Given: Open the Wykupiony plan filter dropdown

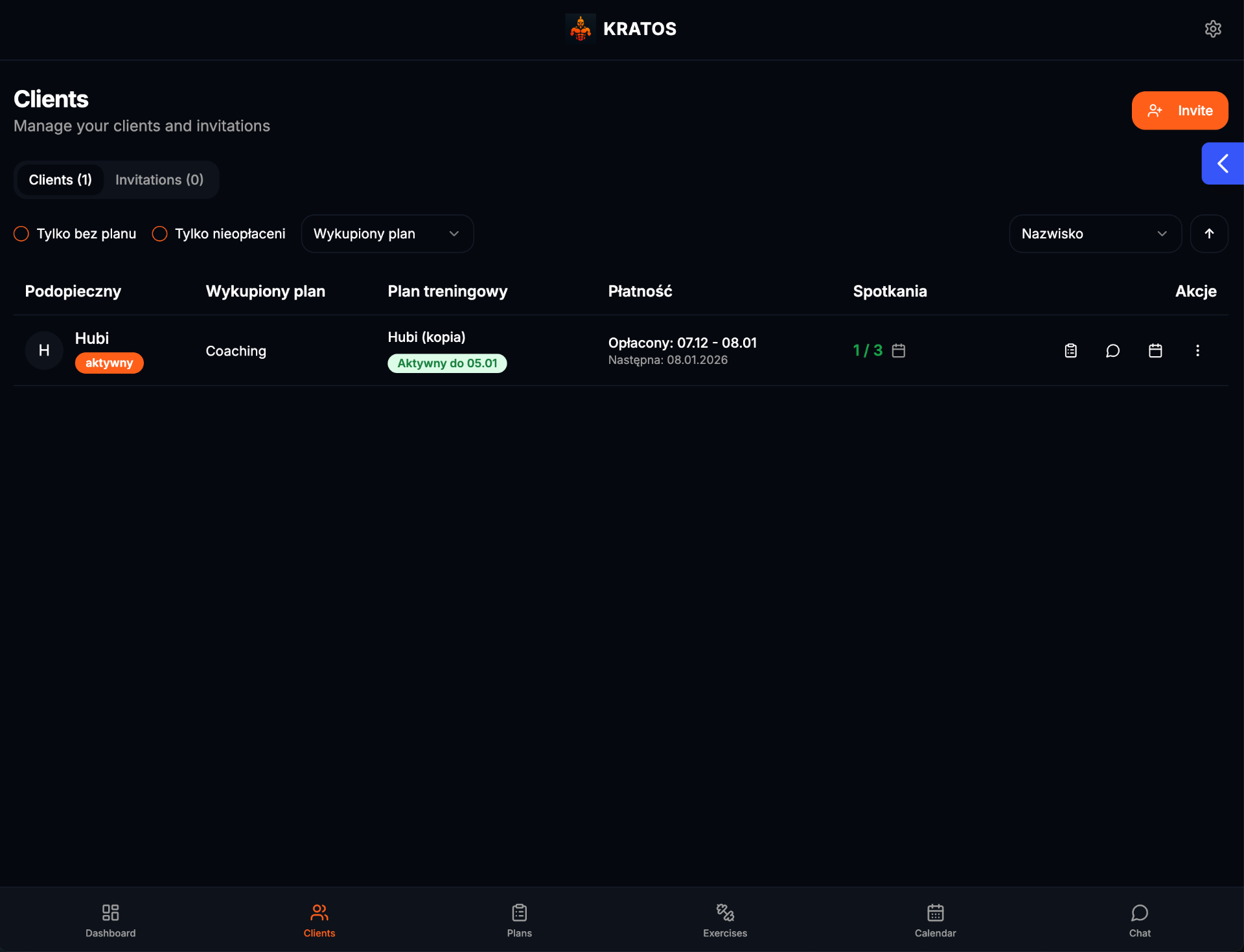Looking at the screenshot, I should coord(387,234).
